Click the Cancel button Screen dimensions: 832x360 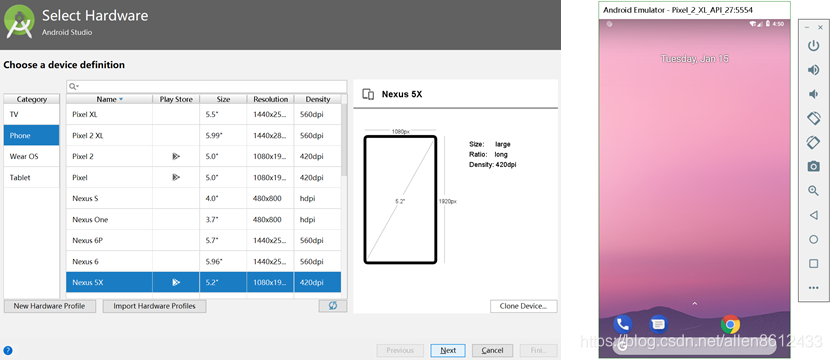click(492, 350)
